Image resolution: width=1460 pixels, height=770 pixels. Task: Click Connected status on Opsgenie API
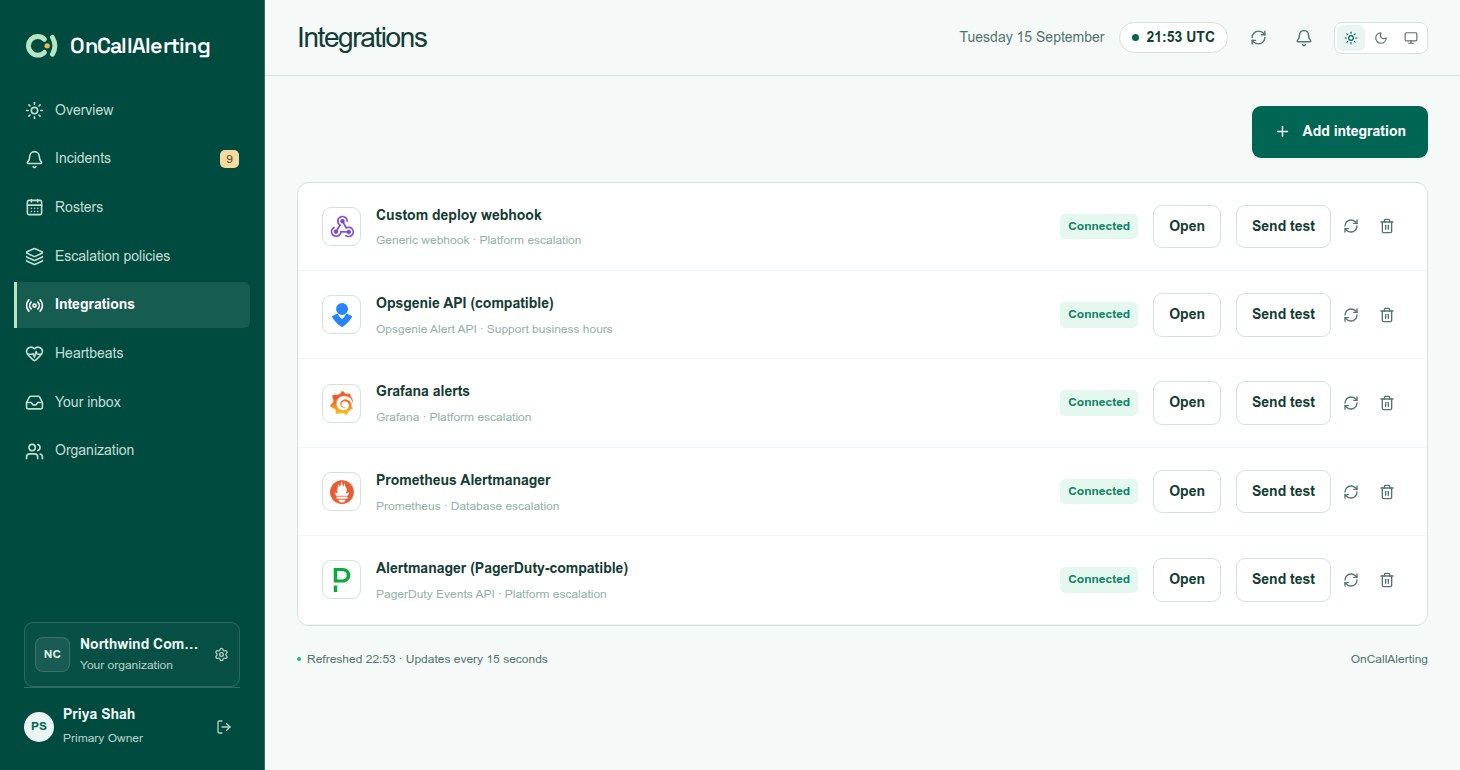[x=1099, y=314]
